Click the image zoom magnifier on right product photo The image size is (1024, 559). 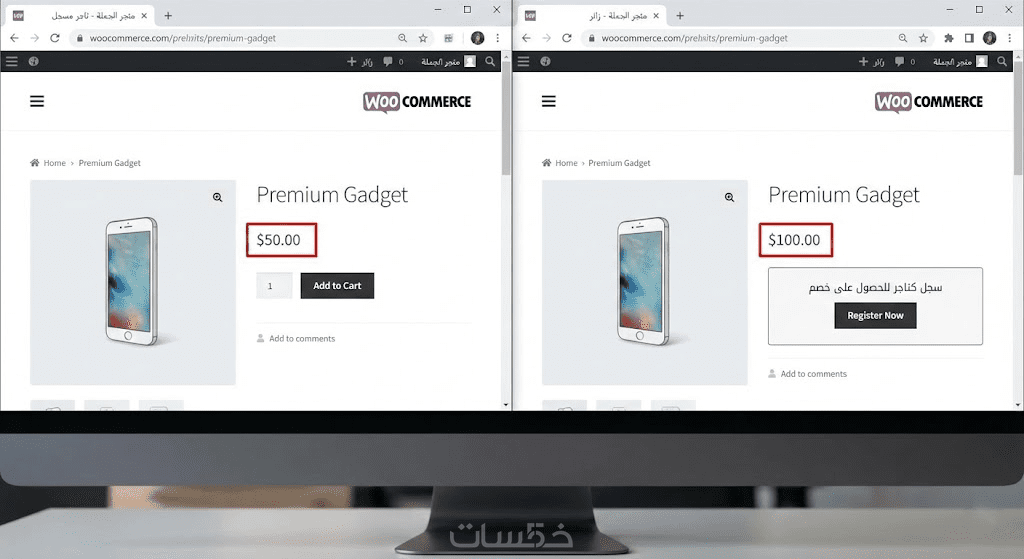729,197
